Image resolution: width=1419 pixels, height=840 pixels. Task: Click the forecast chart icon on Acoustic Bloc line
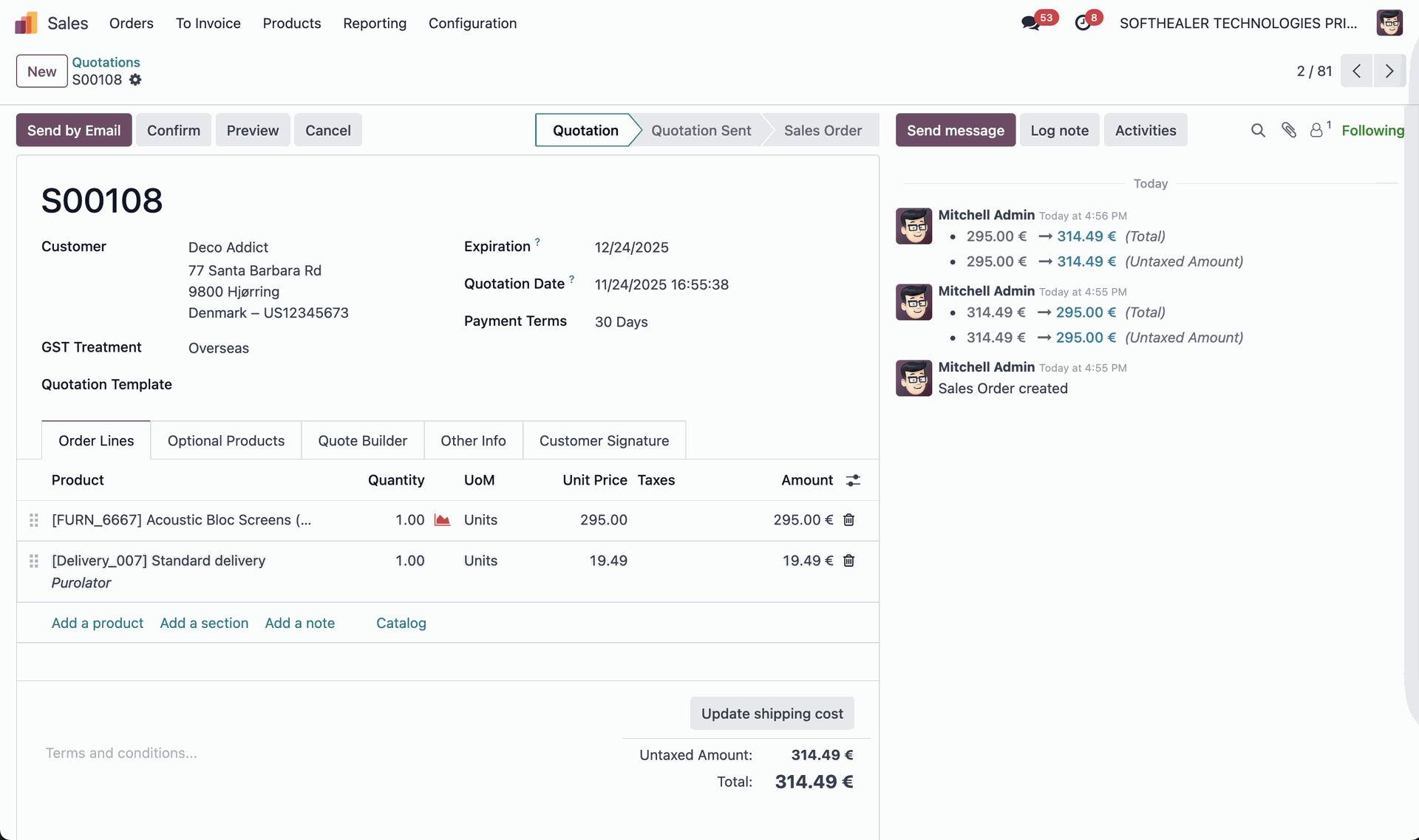(442, 520)
